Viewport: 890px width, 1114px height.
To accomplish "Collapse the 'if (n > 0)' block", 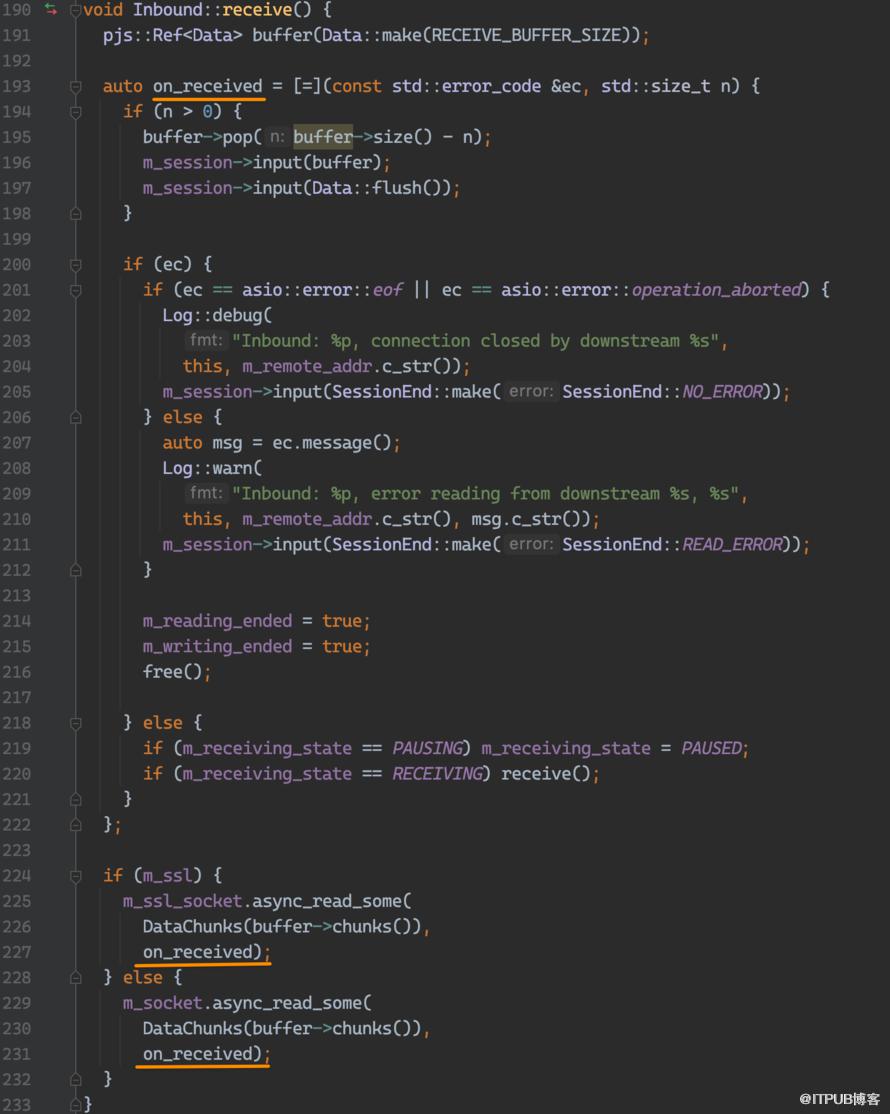I will tap(75, 112).
